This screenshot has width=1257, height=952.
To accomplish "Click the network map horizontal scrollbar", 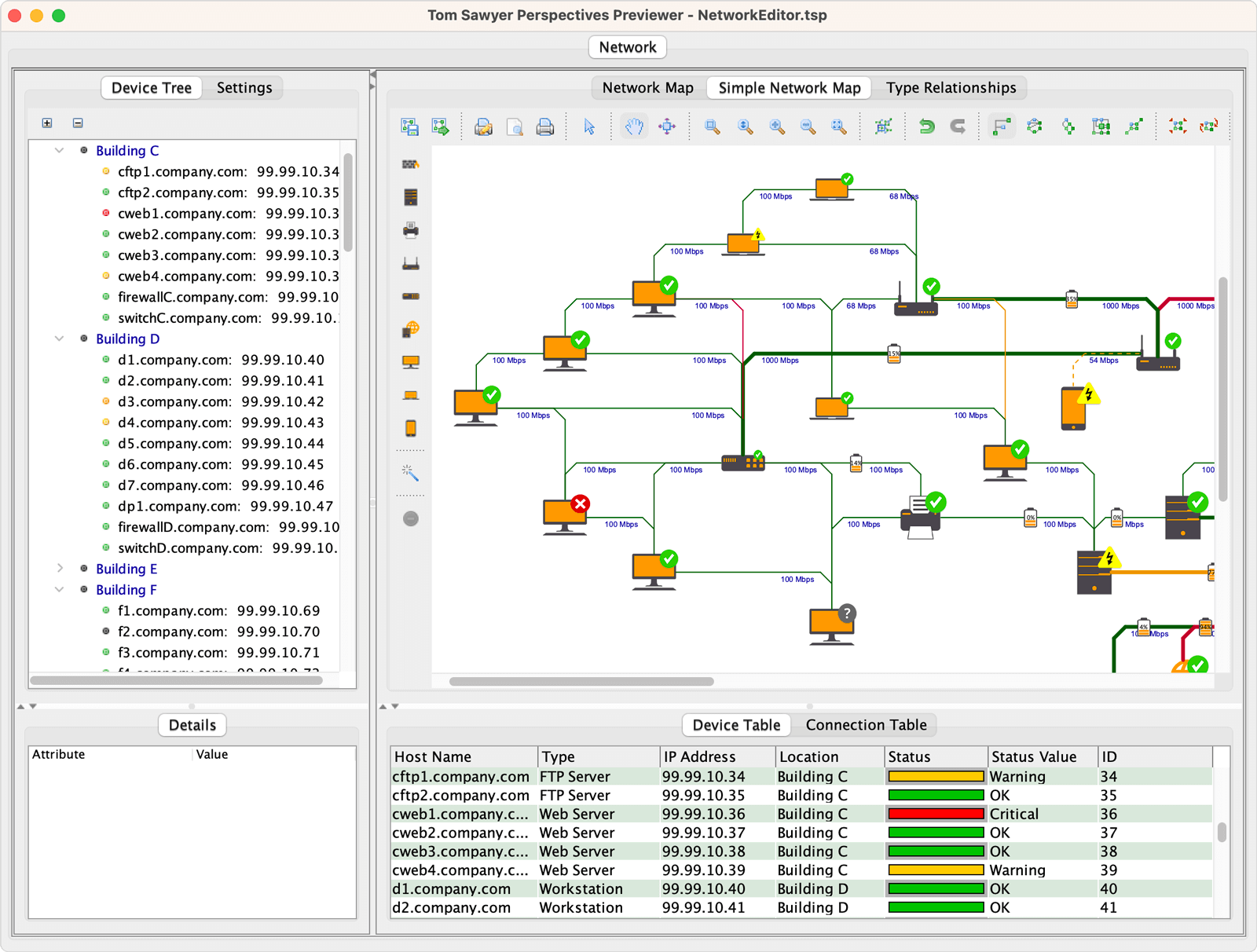I will pos(581,682).
